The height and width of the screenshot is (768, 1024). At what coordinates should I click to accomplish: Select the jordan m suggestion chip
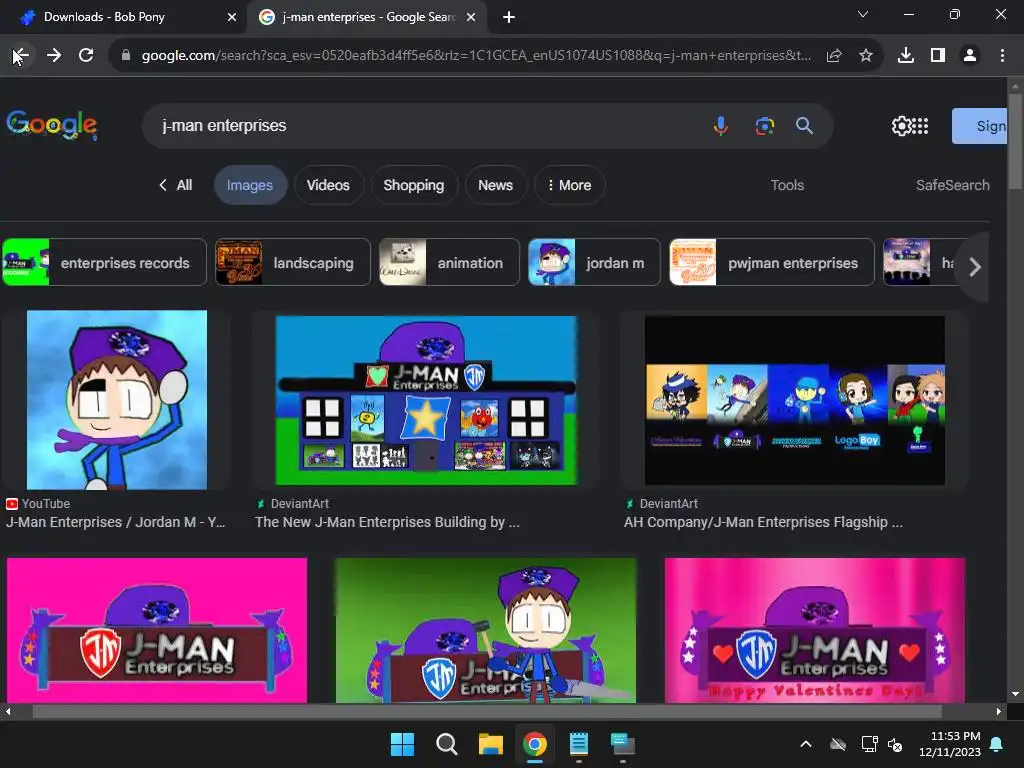[x=594, y=263]
